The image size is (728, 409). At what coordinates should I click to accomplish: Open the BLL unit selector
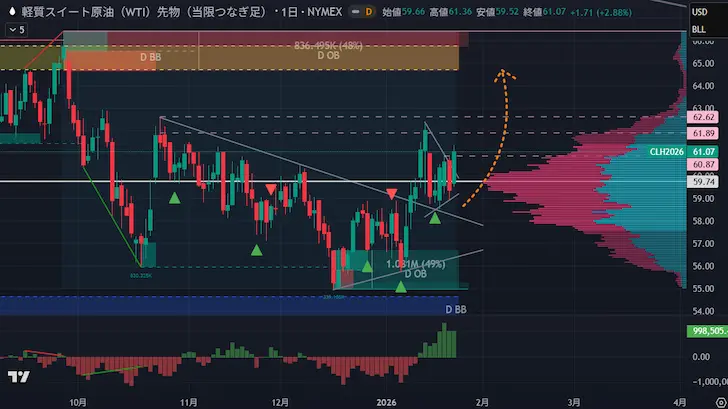(701, 31)
